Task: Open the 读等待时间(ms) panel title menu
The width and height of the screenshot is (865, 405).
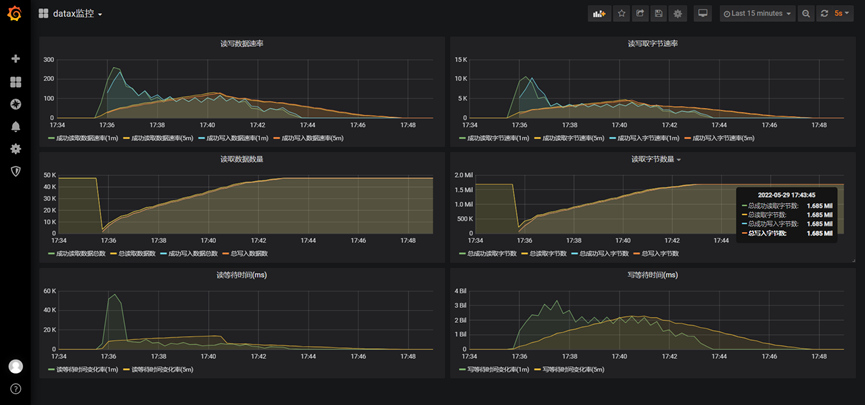Action: 242,275
